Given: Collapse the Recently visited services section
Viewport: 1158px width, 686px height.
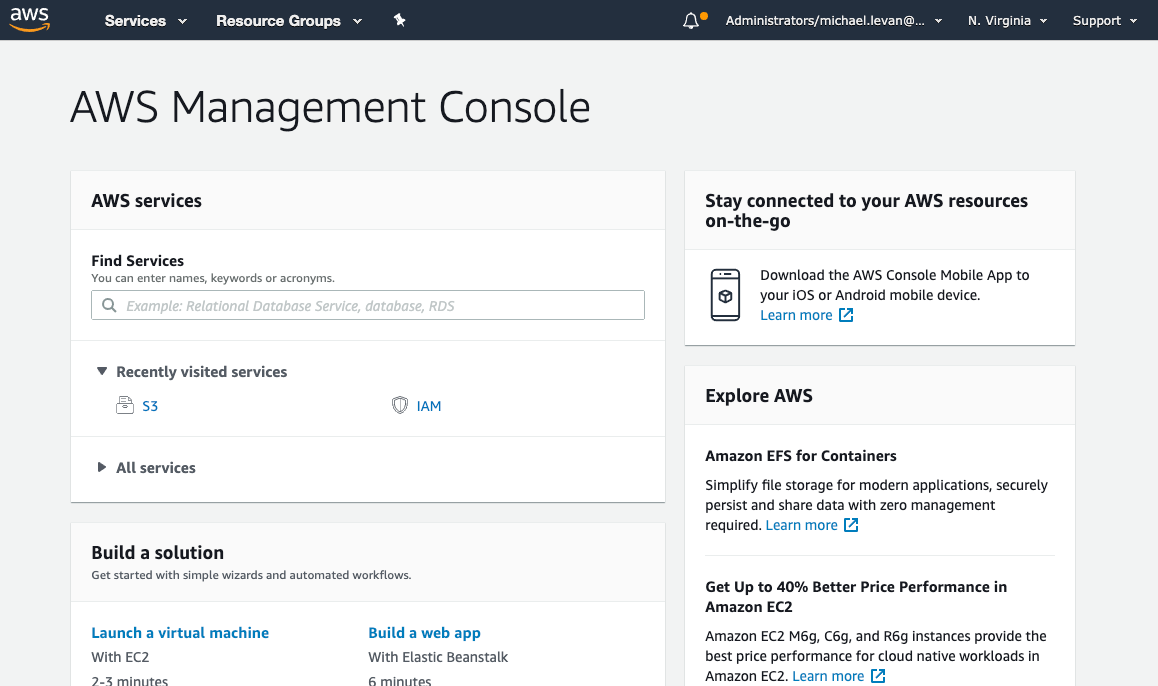Looking at the screenshot, I should pyautogui.click(x=102, y=370).
